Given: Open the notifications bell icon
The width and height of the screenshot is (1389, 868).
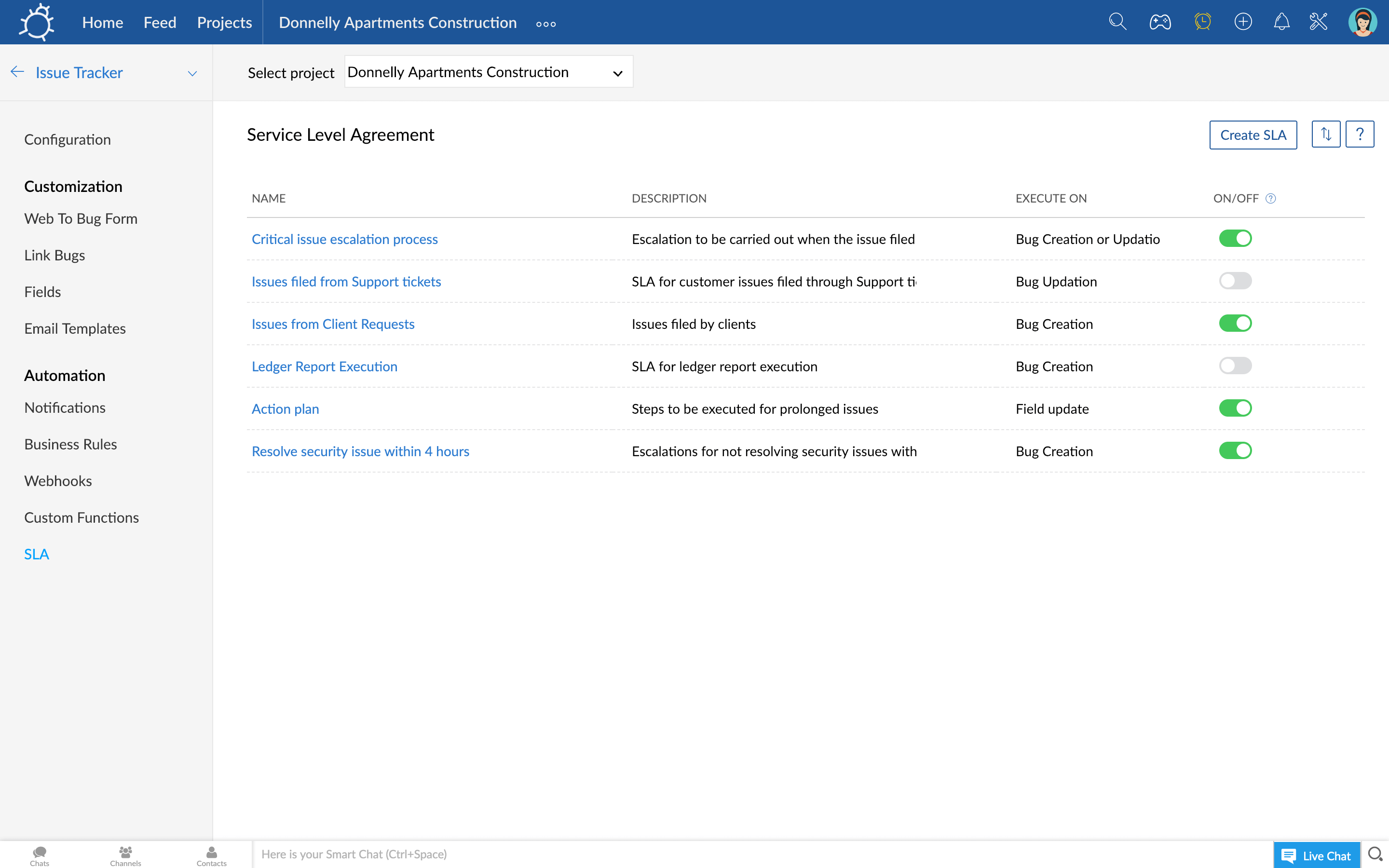Looking at the screenshot, I should 1281,22.
